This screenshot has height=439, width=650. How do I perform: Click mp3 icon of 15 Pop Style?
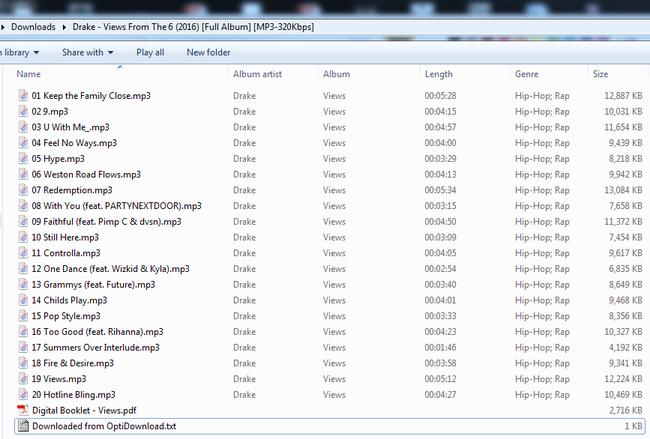click(x=23, y=316)
